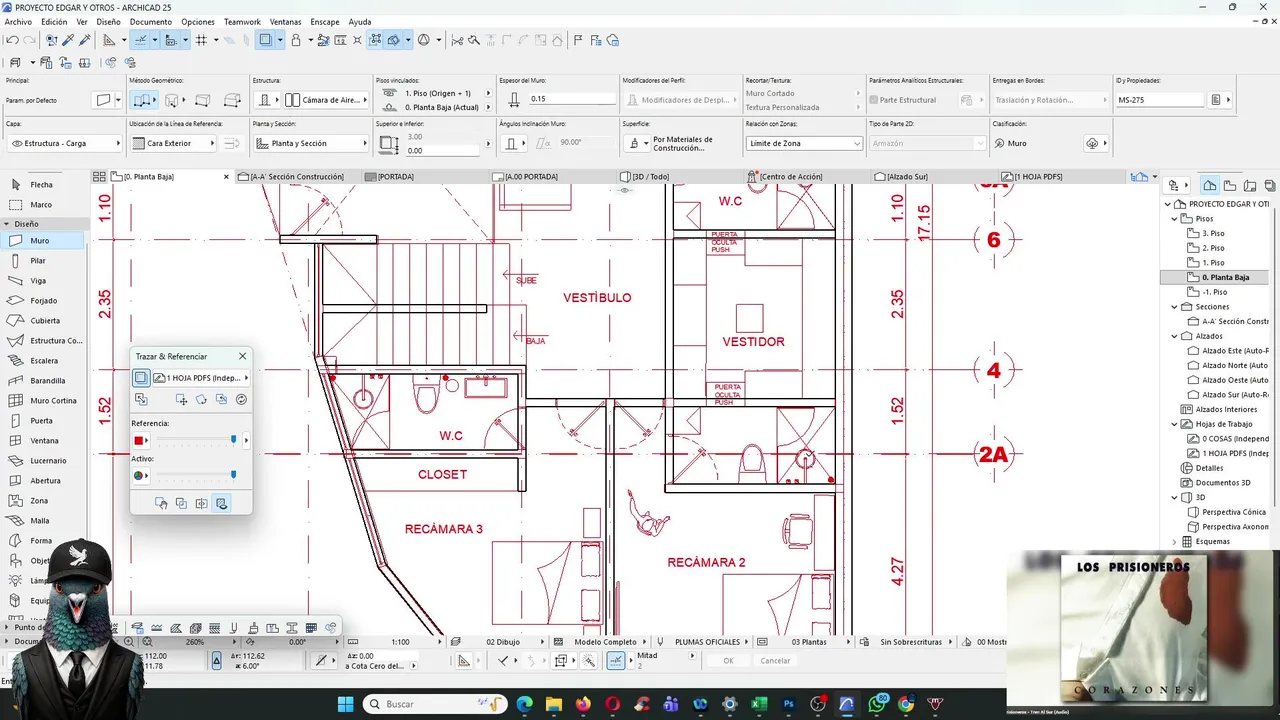Click swap reference with active icon

pos(141,399)
